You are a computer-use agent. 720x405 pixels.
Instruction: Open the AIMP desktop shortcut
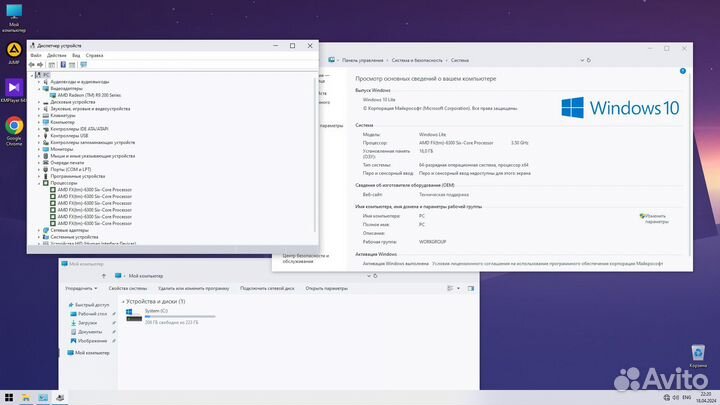point(14,50)
